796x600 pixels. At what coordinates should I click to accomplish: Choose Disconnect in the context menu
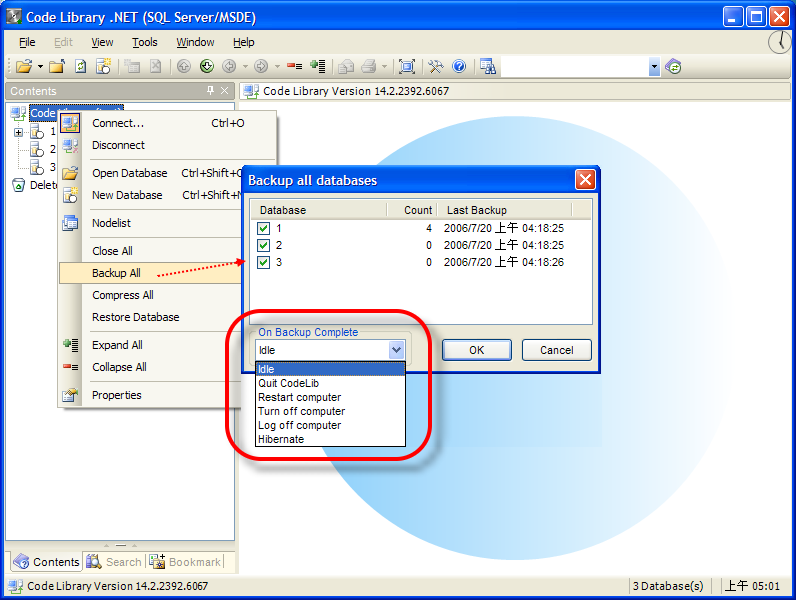point(167,145)
